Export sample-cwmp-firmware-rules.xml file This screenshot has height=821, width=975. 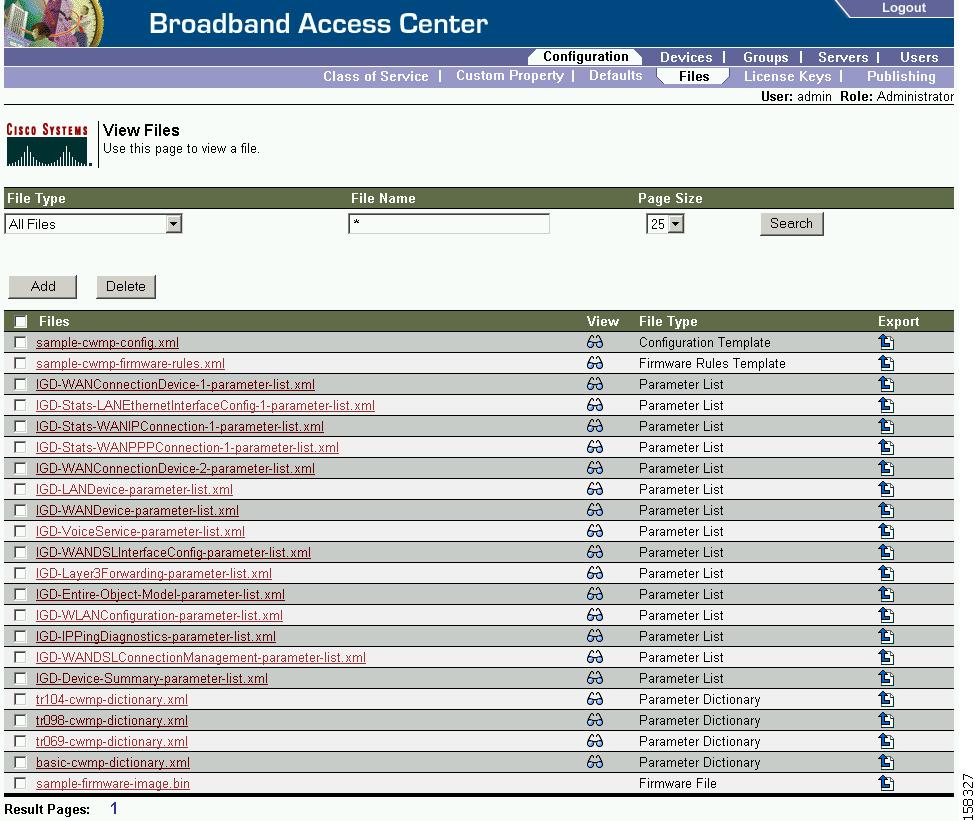tap(886, 363)
